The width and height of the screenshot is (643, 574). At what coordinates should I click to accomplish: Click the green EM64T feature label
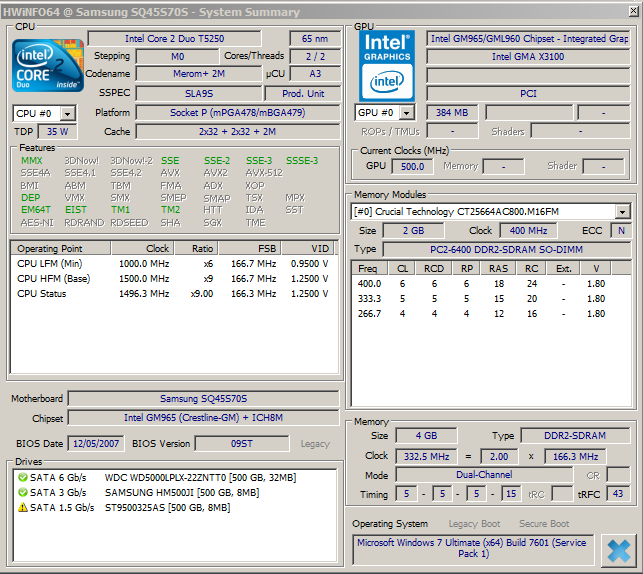(36, 210)
